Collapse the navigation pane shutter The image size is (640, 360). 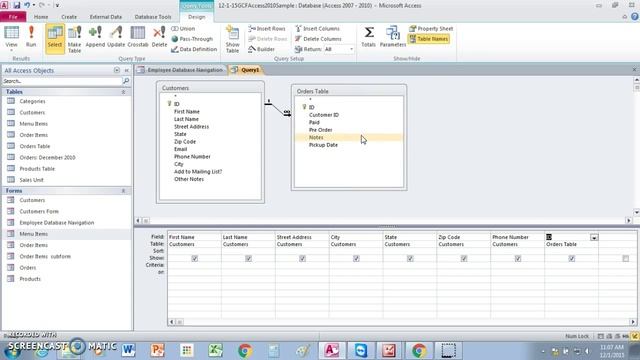coord(127,70)
